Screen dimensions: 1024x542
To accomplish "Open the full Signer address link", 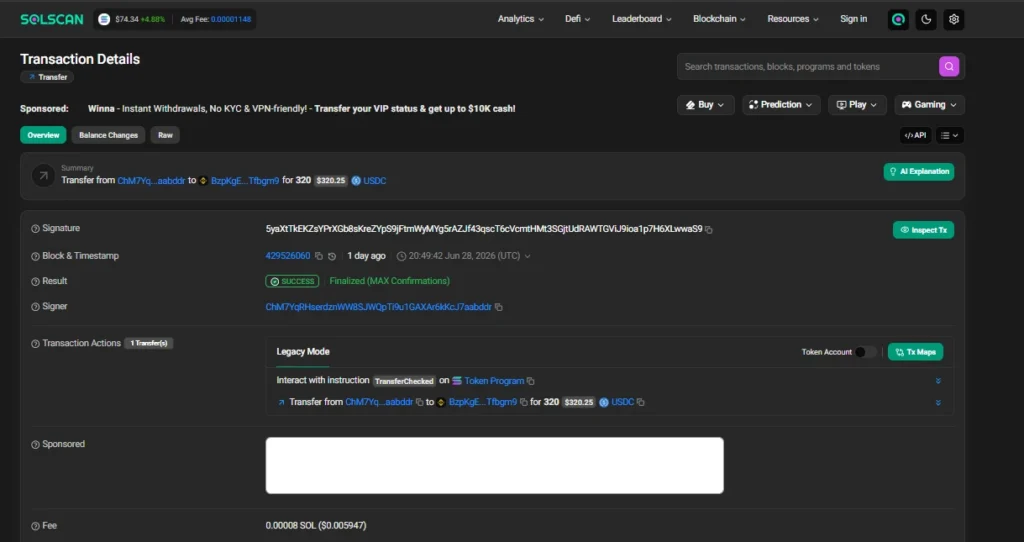I will (378, 307).
